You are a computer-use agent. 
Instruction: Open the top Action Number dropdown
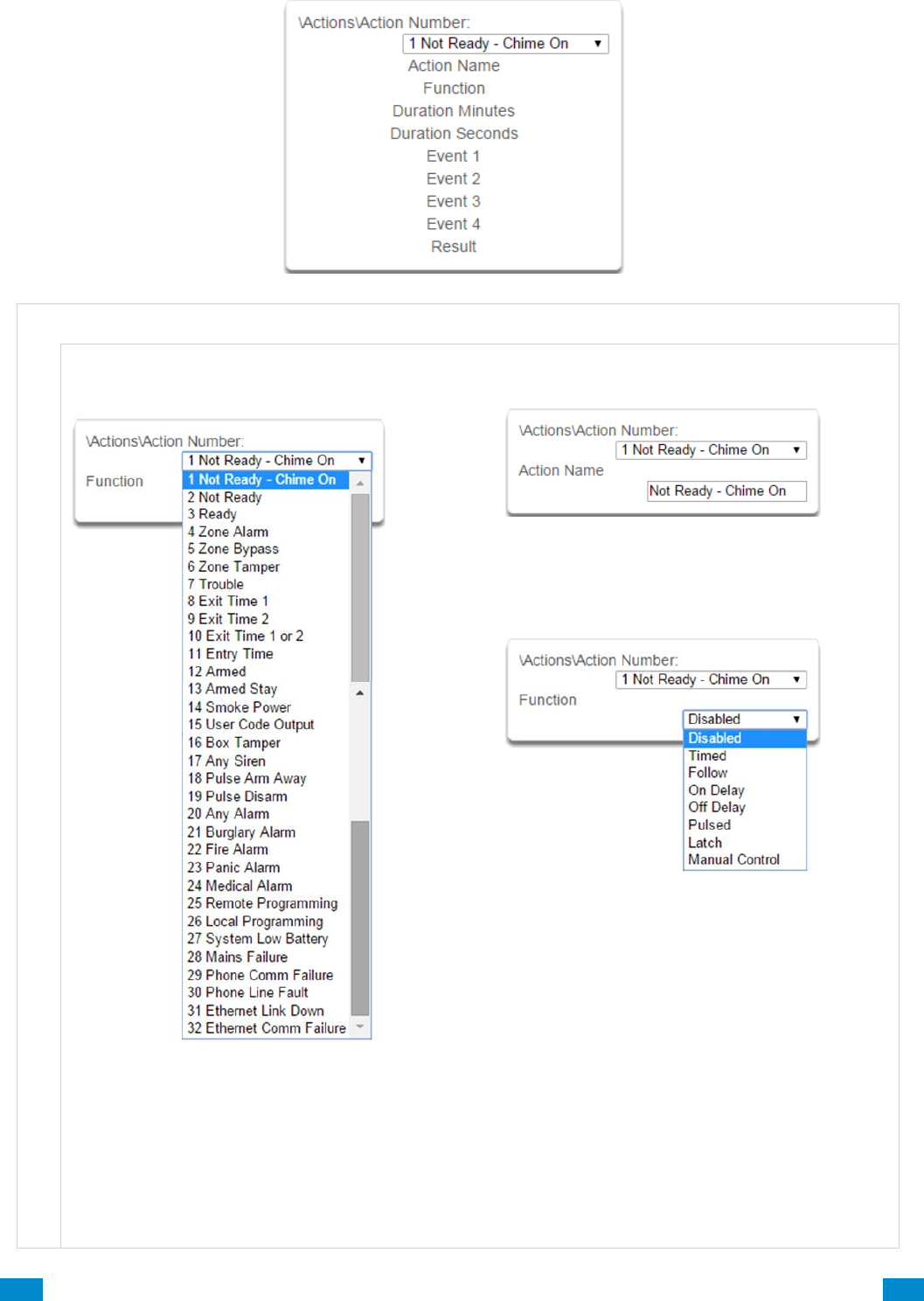click(505, 44)
